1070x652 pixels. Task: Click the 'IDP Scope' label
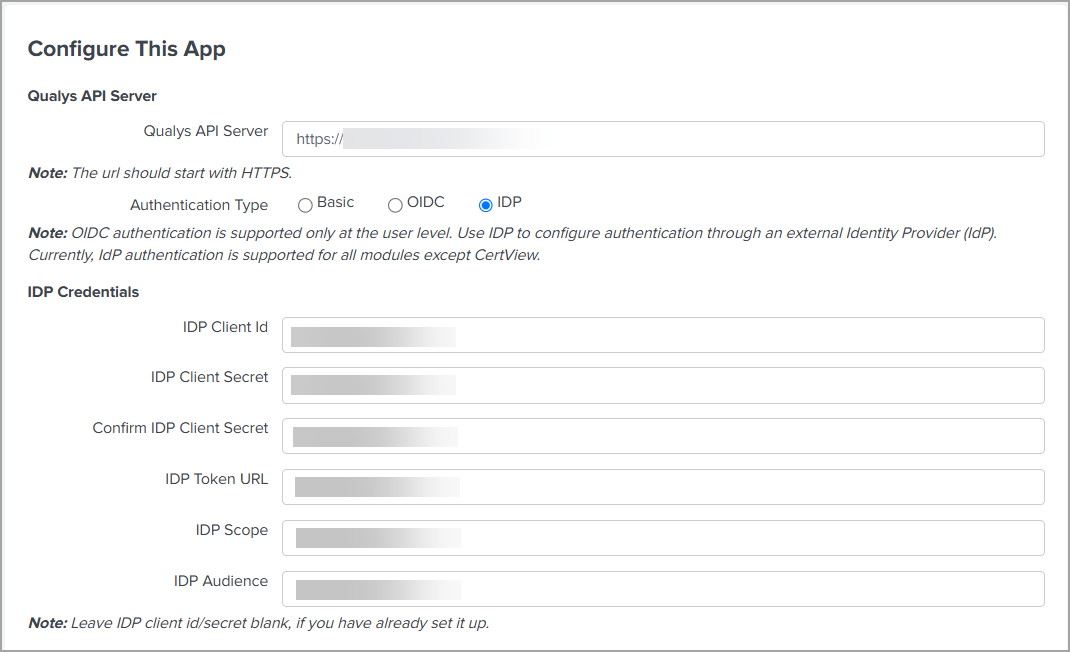pos(232,530)
